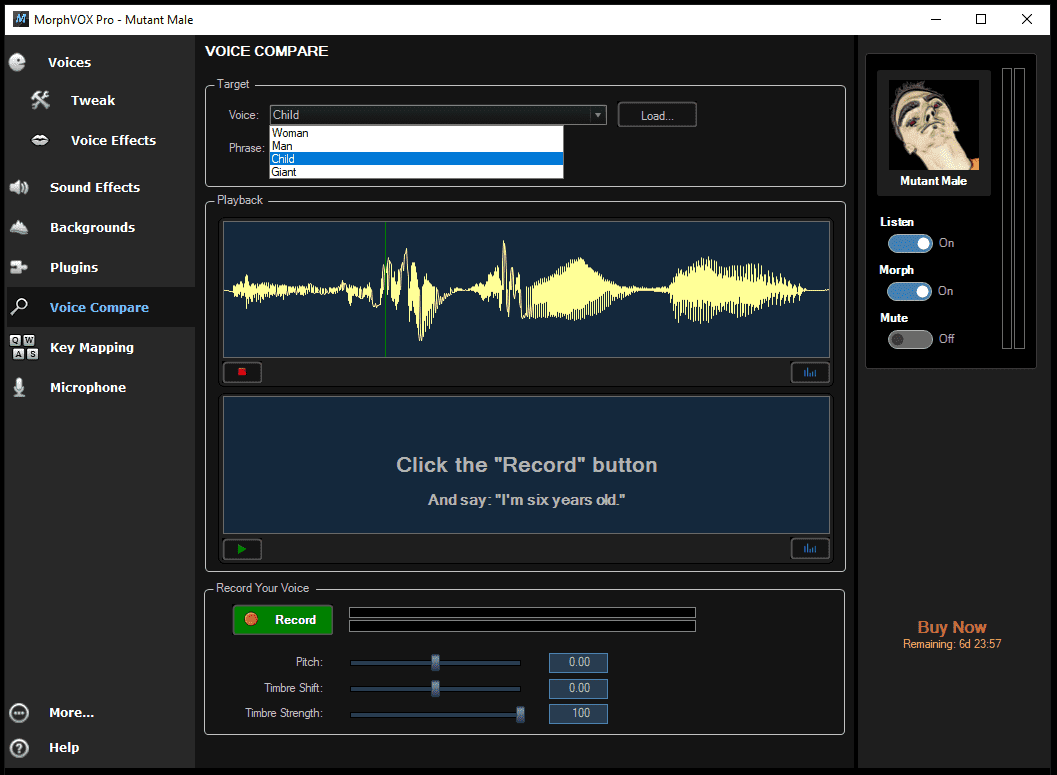Click the More ellipsis icon

click(20, 712)
